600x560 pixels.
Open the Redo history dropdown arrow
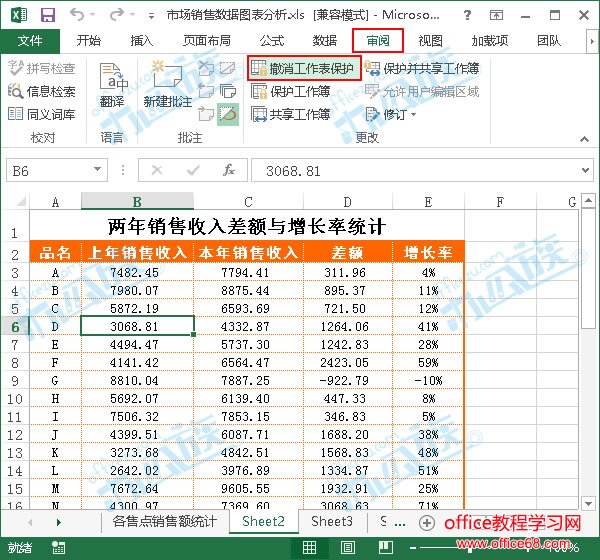click(133, 15)
